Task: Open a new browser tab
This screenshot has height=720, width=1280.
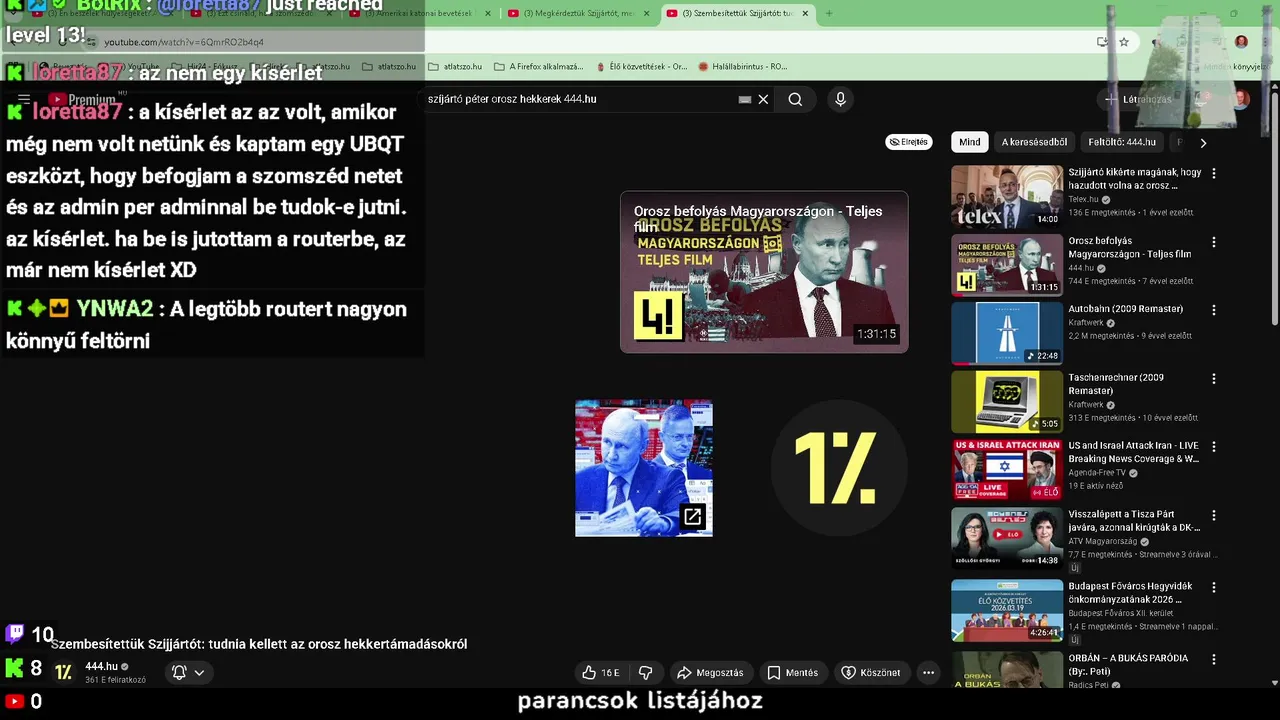Action: click(x=828, y=13)
